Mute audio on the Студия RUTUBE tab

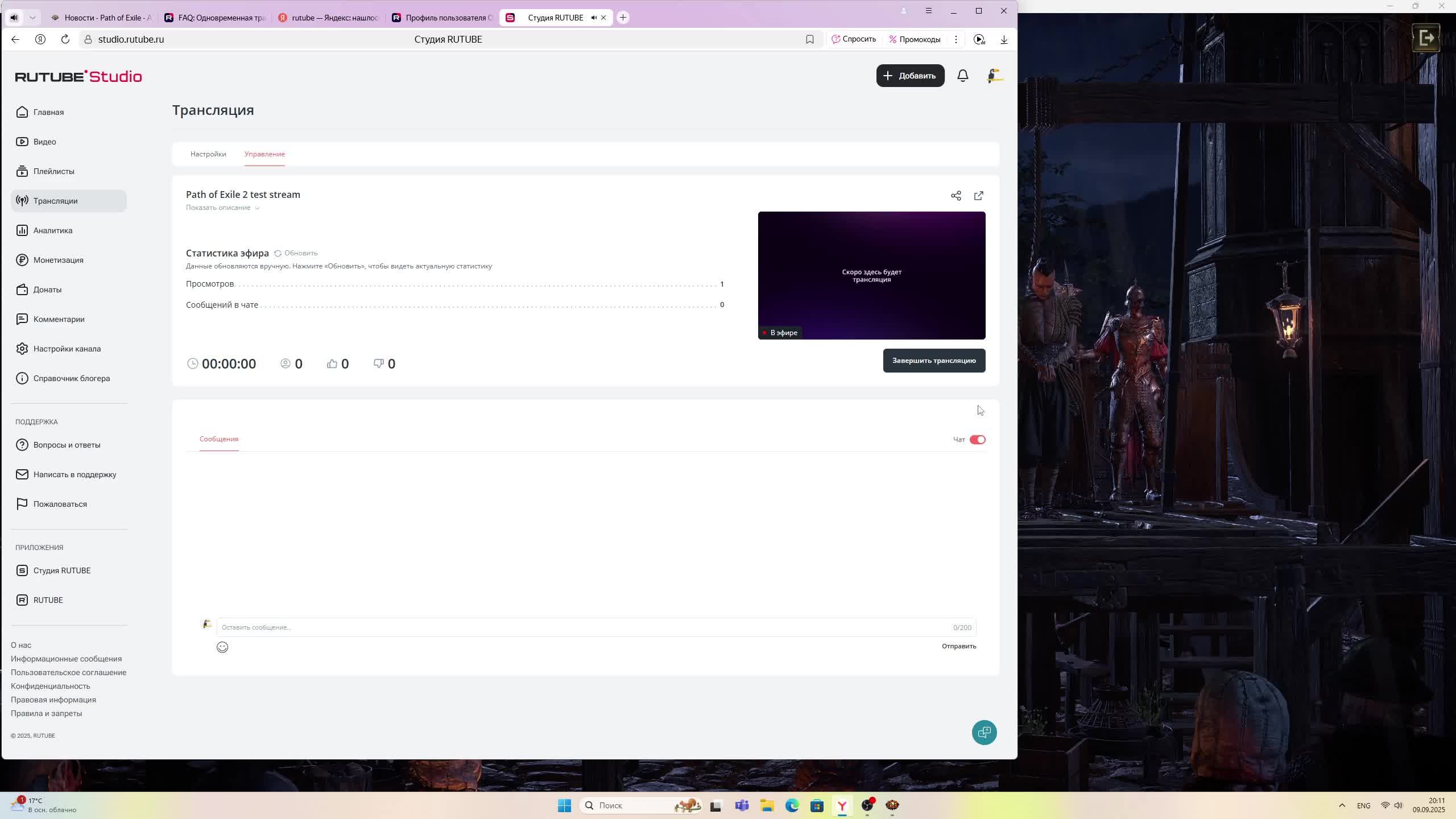pyautogui.click(x=593, y=18)
